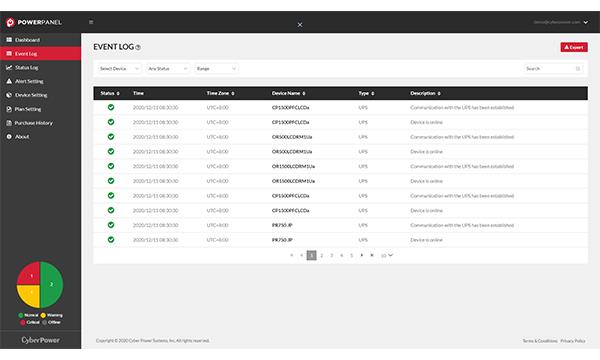Focus the Search input field

tap(553, 68)
